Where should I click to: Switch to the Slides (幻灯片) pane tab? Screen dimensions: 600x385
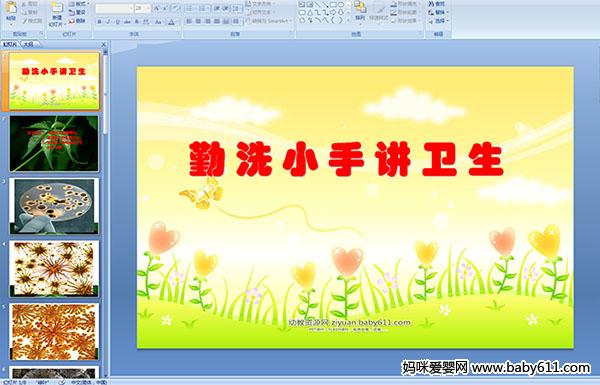click(10, 44)
